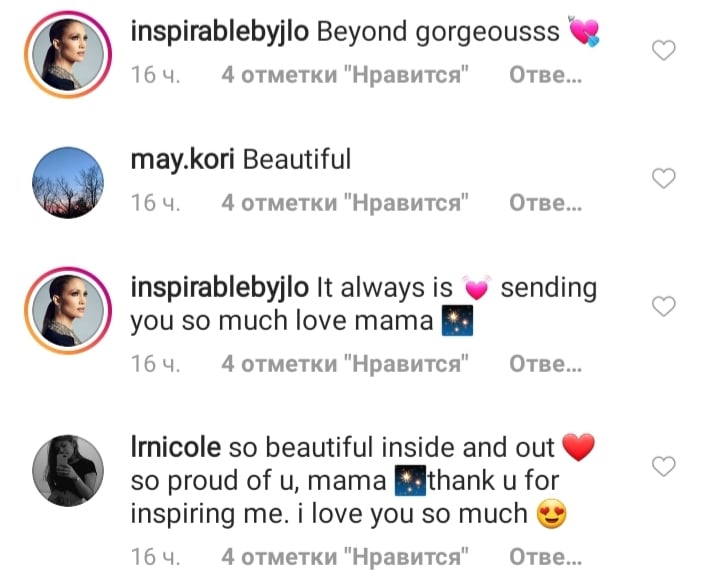The height and width of the screenshot is (580, 714).
Task: Reply to may.kori's comment
Action: pos(546,203)
